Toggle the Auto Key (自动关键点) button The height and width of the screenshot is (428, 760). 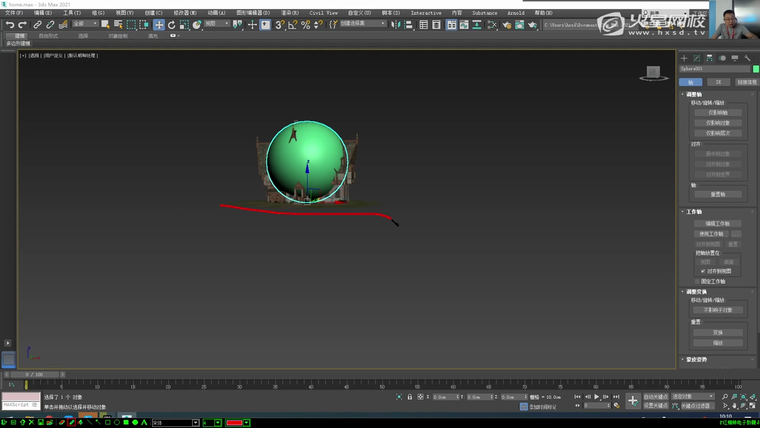[x=655, y=396]
